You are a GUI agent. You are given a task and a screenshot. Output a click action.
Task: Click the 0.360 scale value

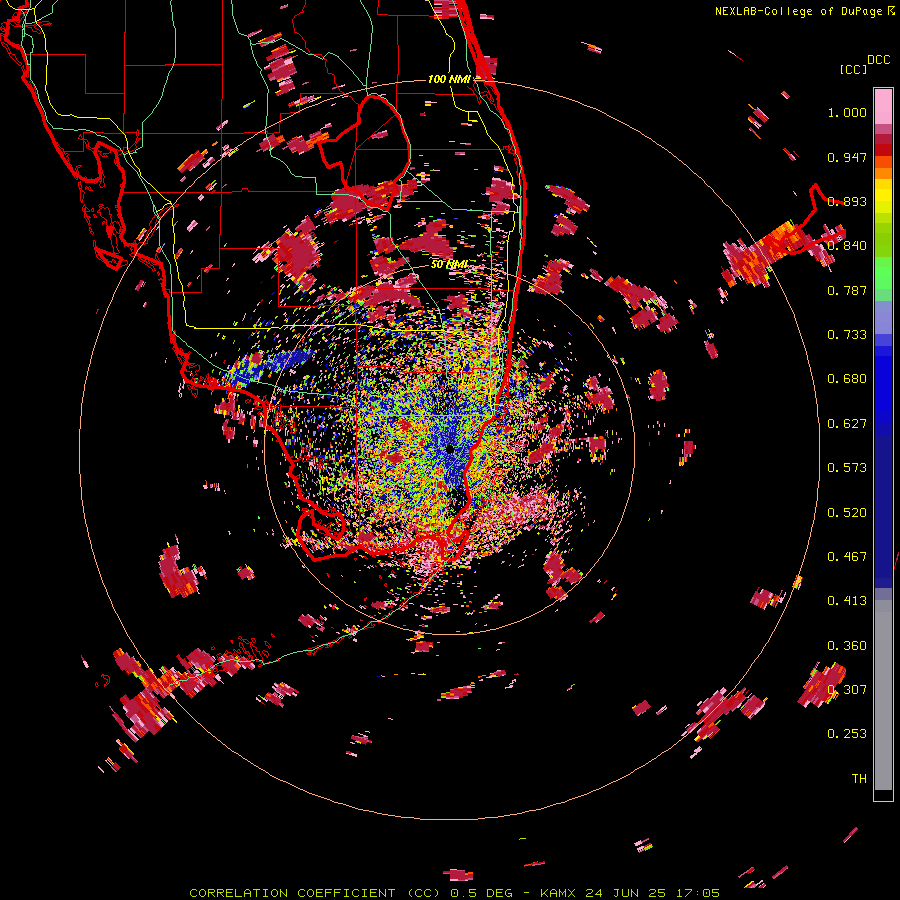847,646
